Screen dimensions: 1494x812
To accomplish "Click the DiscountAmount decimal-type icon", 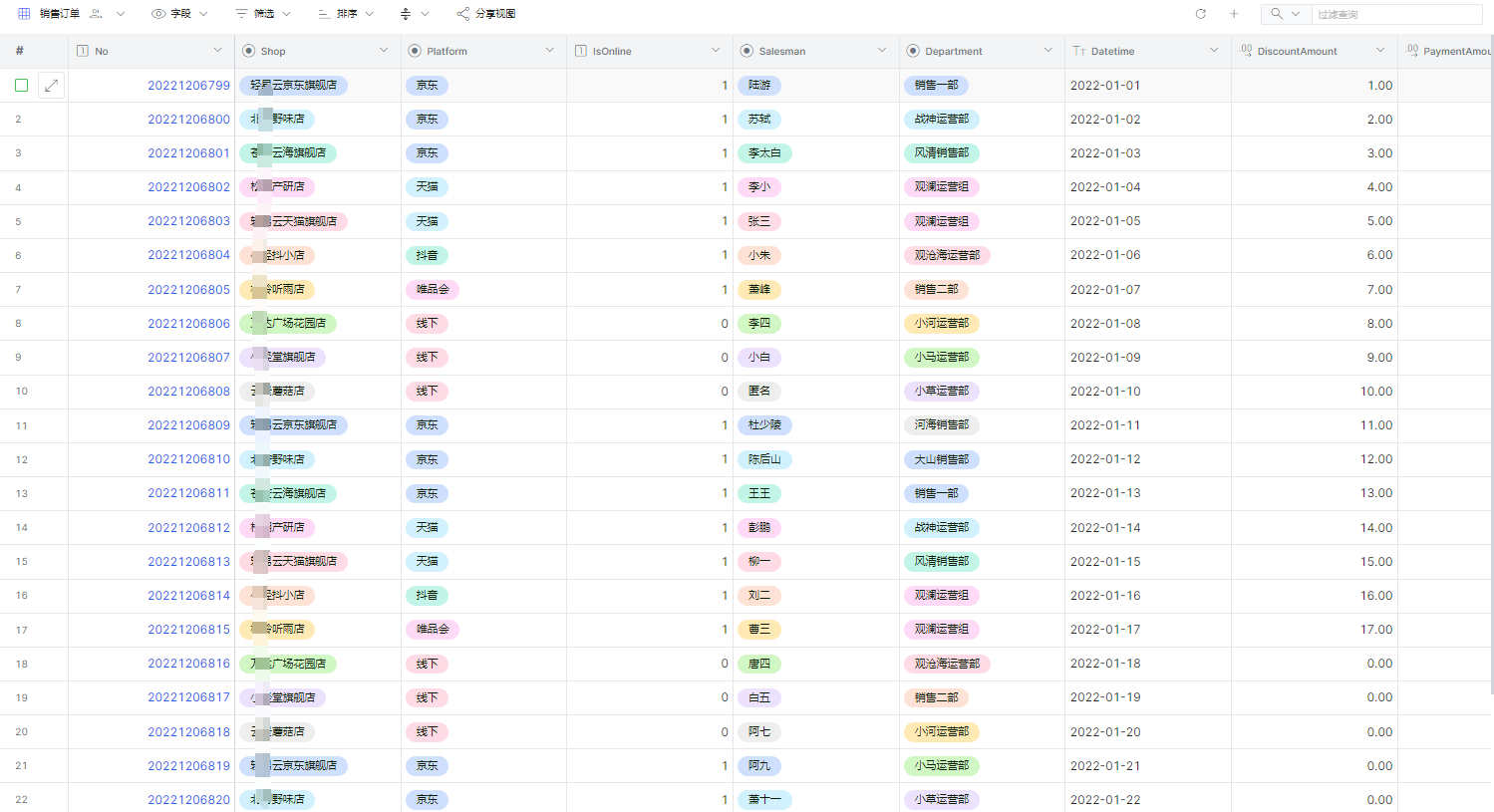I will point(1246,51).
